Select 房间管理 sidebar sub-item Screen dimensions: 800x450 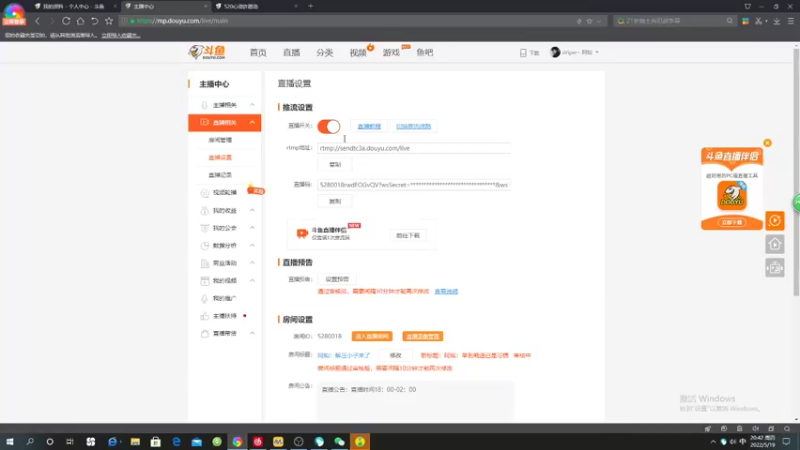(220, 140)
